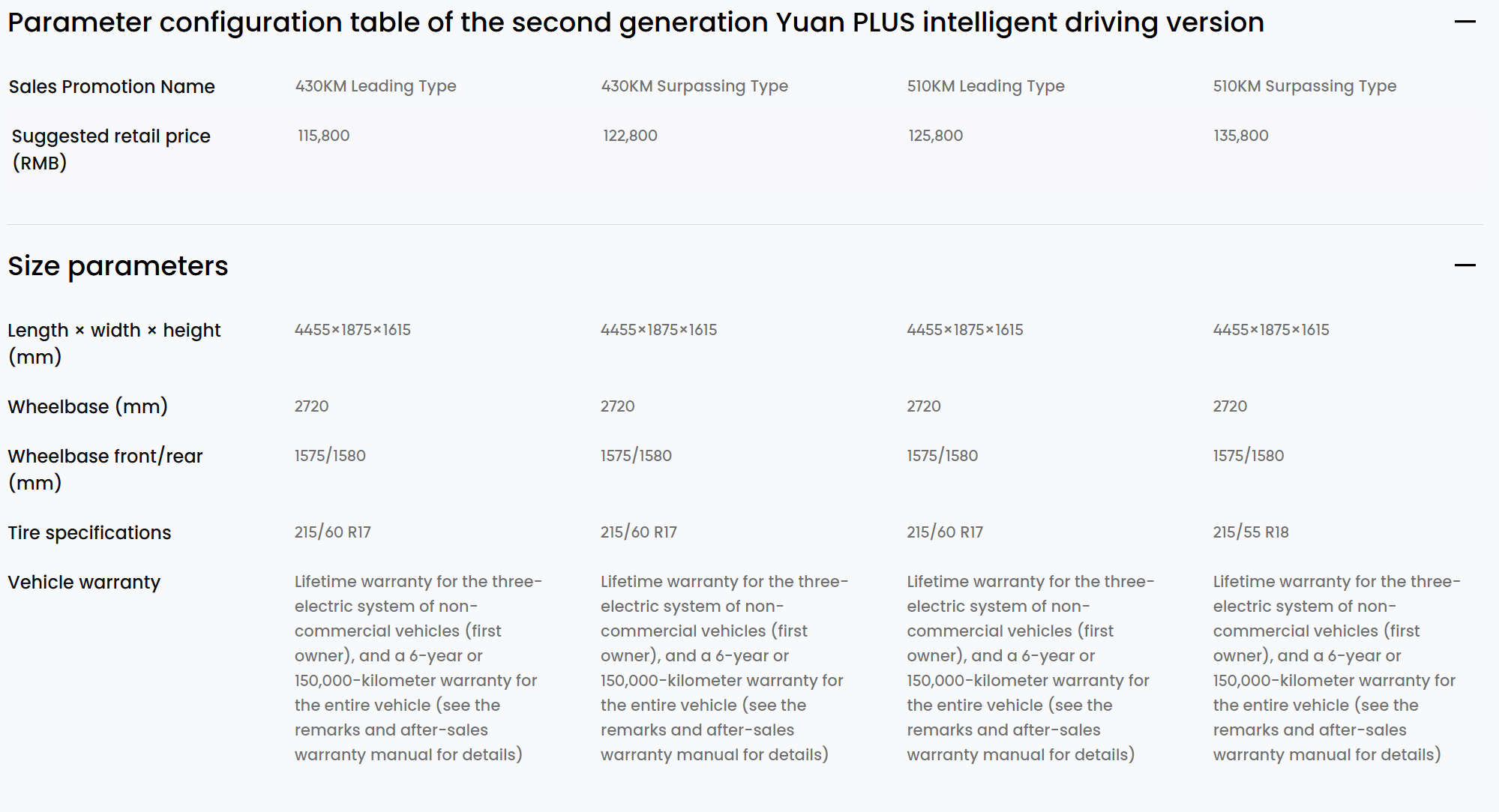The height and width of the screenshot is (812, 1499).
Task: Click the Length × width × height label
Action: [x=114, y=343]
